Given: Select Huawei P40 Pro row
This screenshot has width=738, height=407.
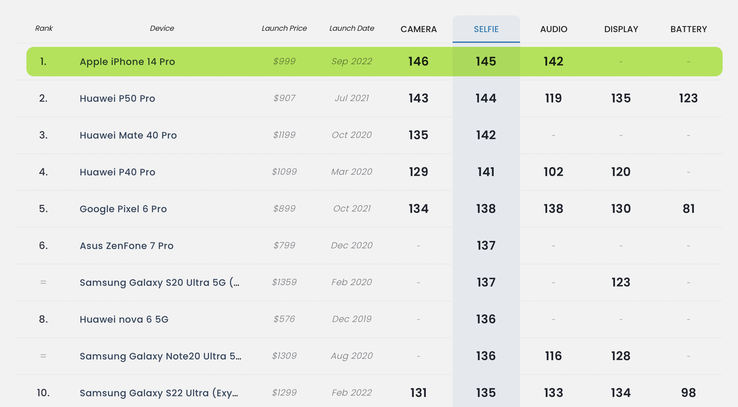Looking at the screenshot, I should [x=117, y=172].
